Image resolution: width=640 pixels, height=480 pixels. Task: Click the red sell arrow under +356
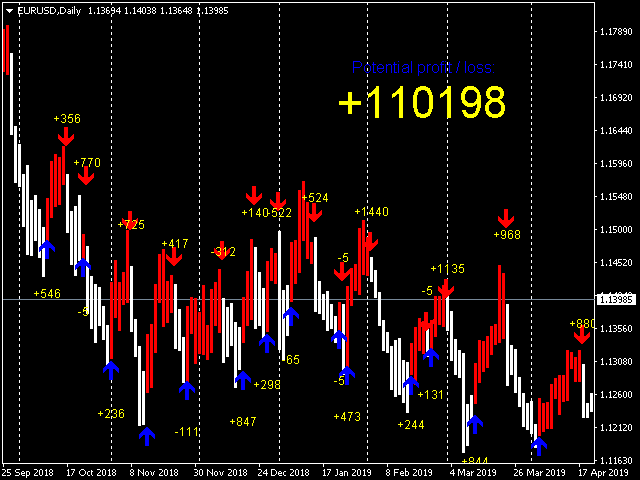tap(66, 136)
